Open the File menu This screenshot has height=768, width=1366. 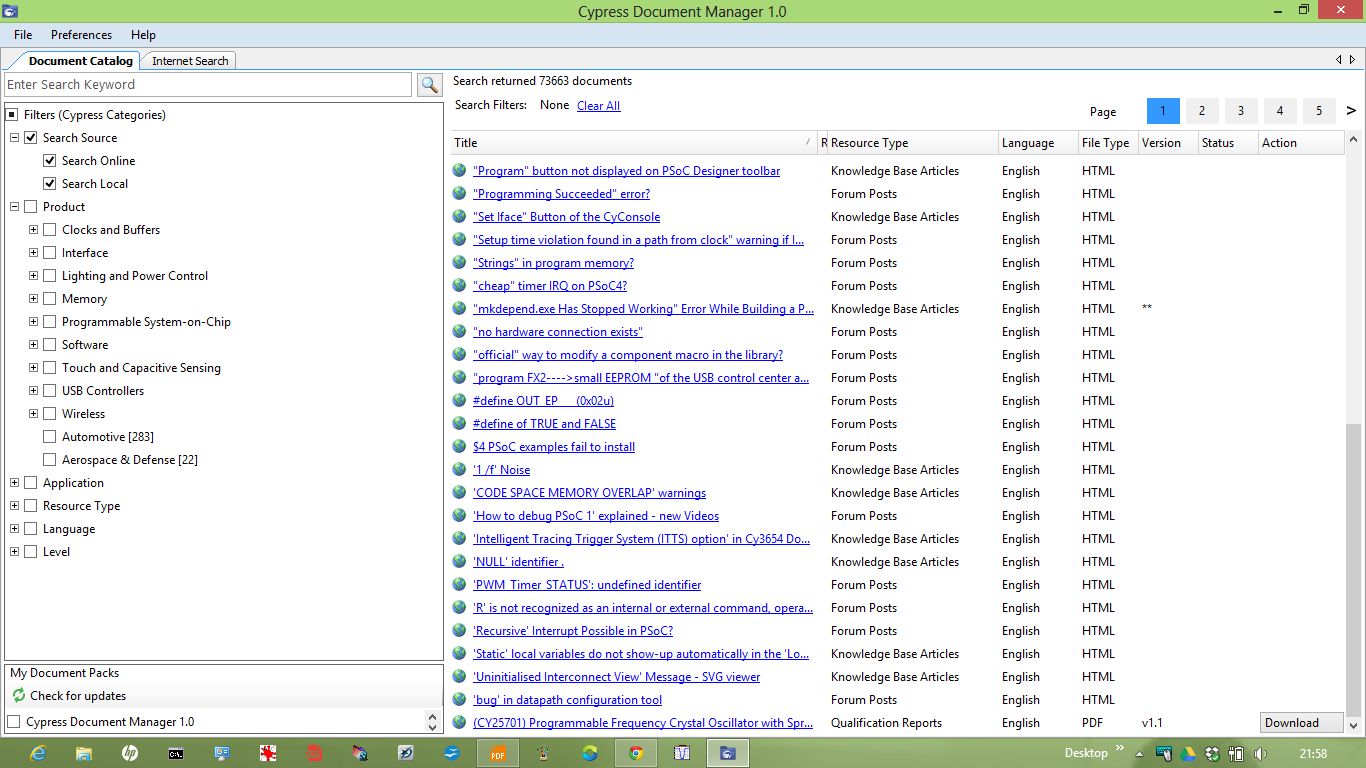coord(23,34)
